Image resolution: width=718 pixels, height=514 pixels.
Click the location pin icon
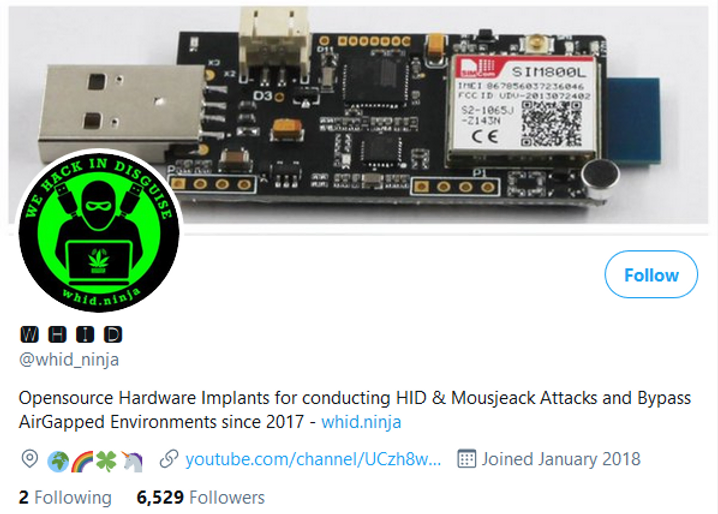click(30, 459)
